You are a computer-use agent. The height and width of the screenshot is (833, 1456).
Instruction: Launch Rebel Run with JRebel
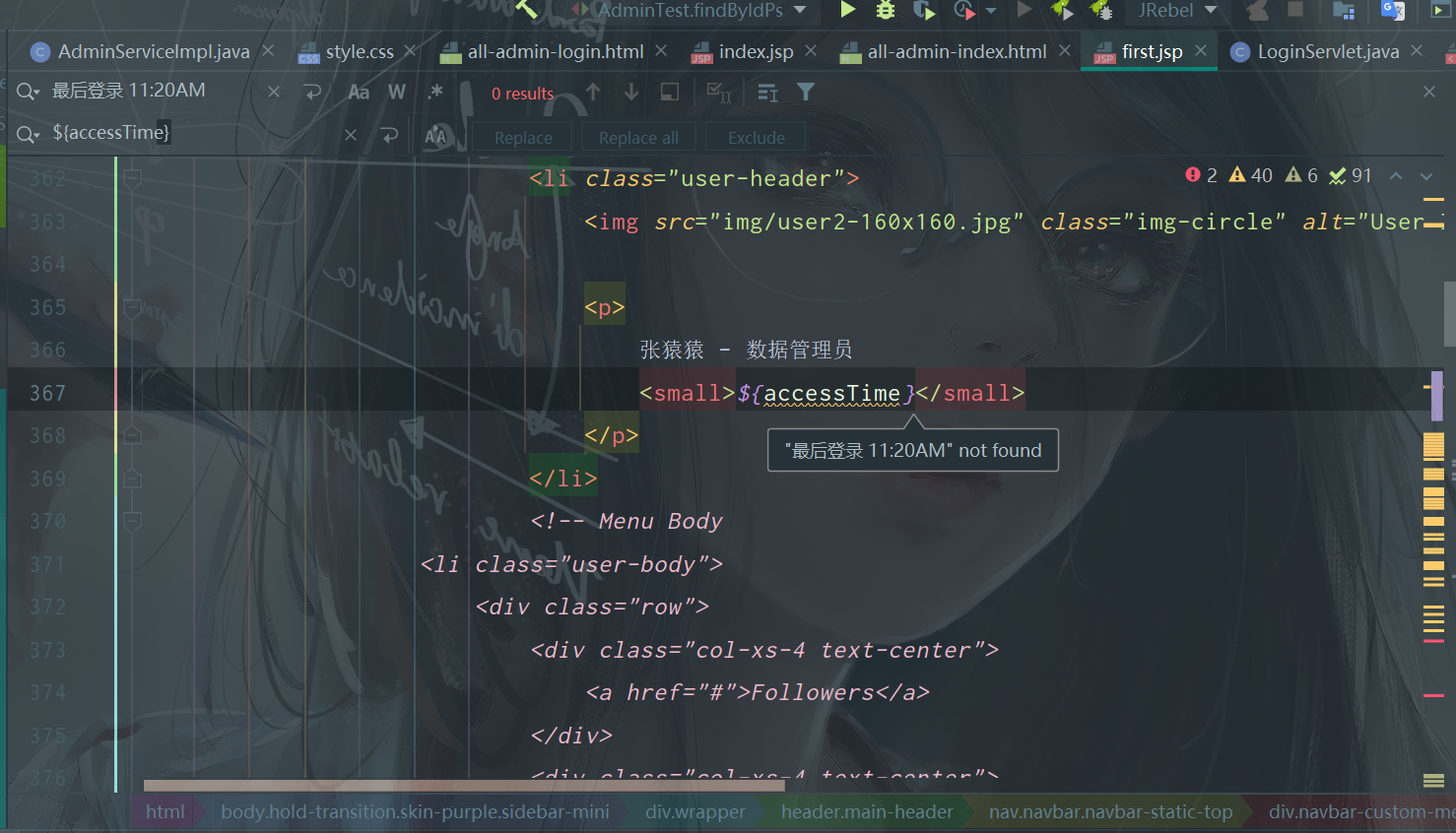(1062, 10)
